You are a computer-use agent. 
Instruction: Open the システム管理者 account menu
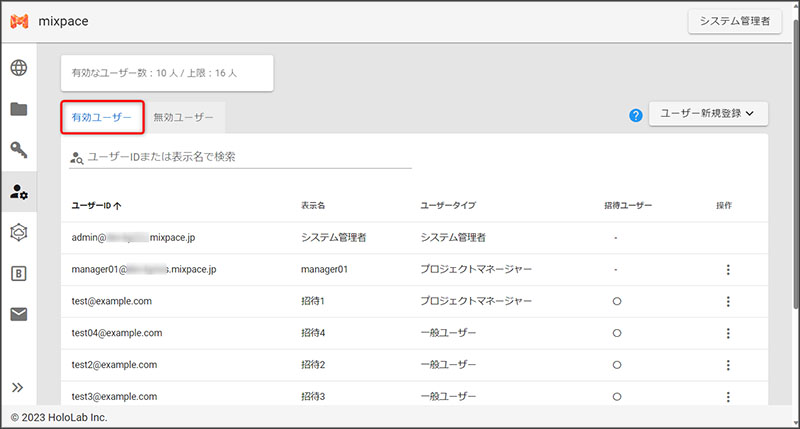[x=734, y=22]
